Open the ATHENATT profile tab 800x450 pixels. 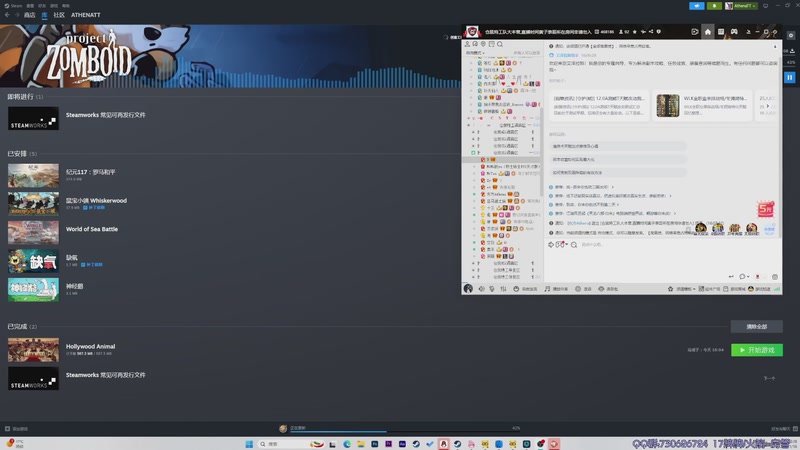86,15
